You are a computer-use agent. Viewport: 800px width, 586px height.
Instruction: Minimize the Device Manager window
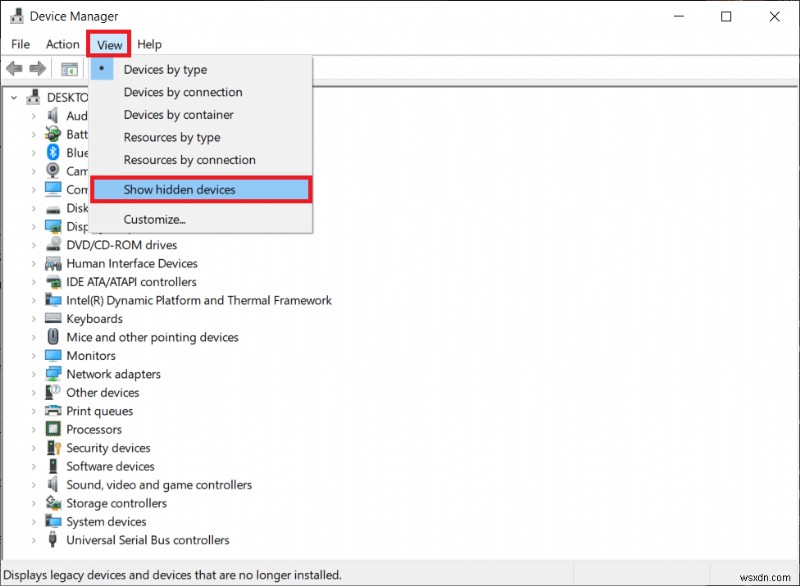click(679, 16)
